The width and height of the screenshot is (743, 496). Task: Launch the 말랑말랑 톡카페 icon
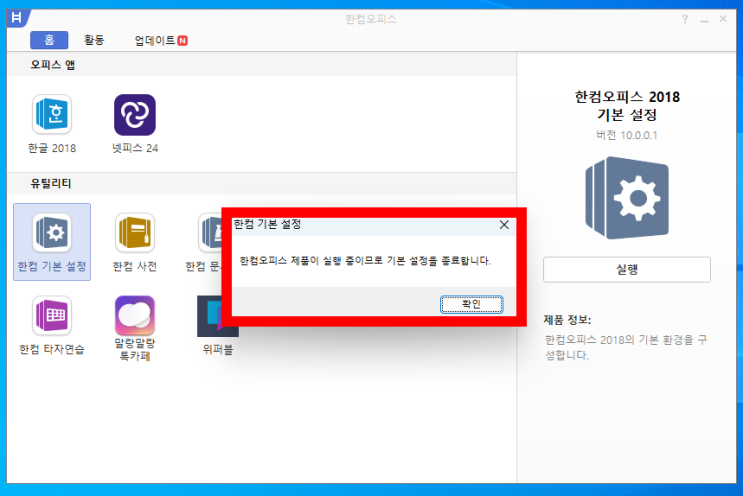[x=135, y=315]
